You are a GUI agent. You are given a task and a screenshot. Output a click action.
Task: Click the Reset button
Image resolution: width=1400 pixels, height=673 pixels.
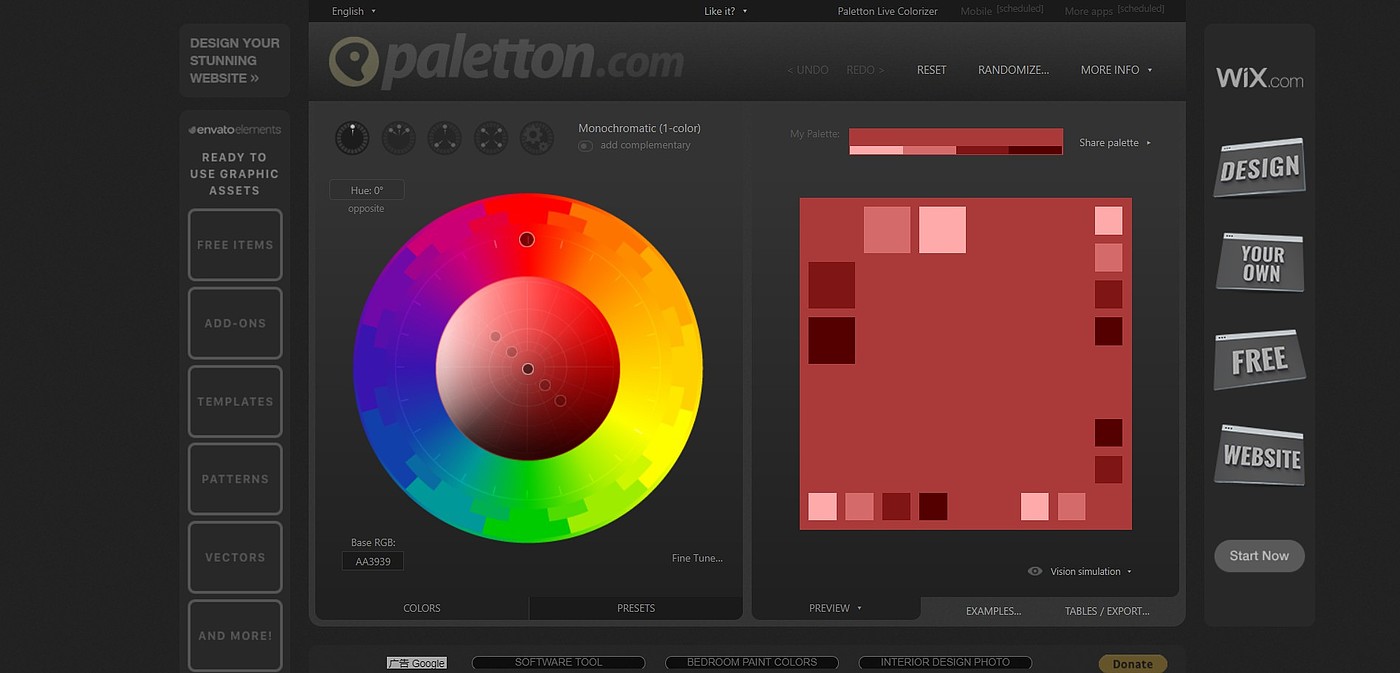point(931,70)
